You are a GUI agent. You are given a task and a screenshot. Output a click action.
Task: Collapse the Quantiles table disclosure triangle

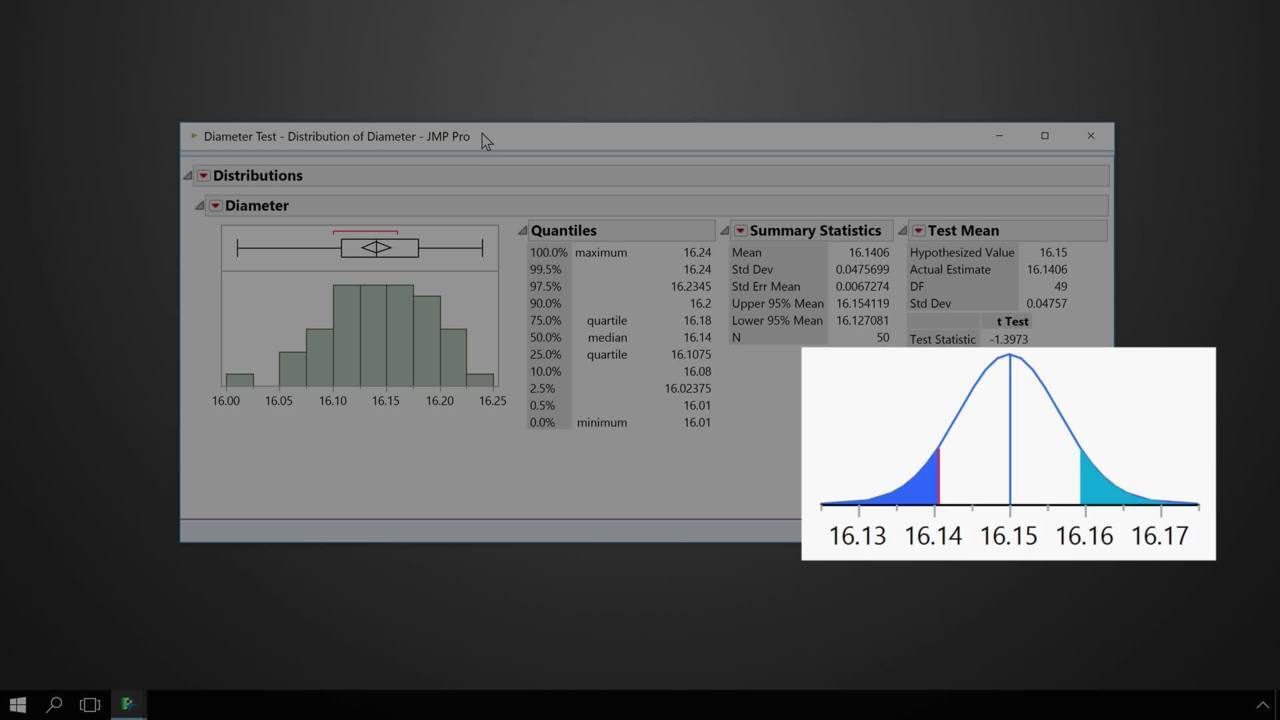click(x=522, y=231)
